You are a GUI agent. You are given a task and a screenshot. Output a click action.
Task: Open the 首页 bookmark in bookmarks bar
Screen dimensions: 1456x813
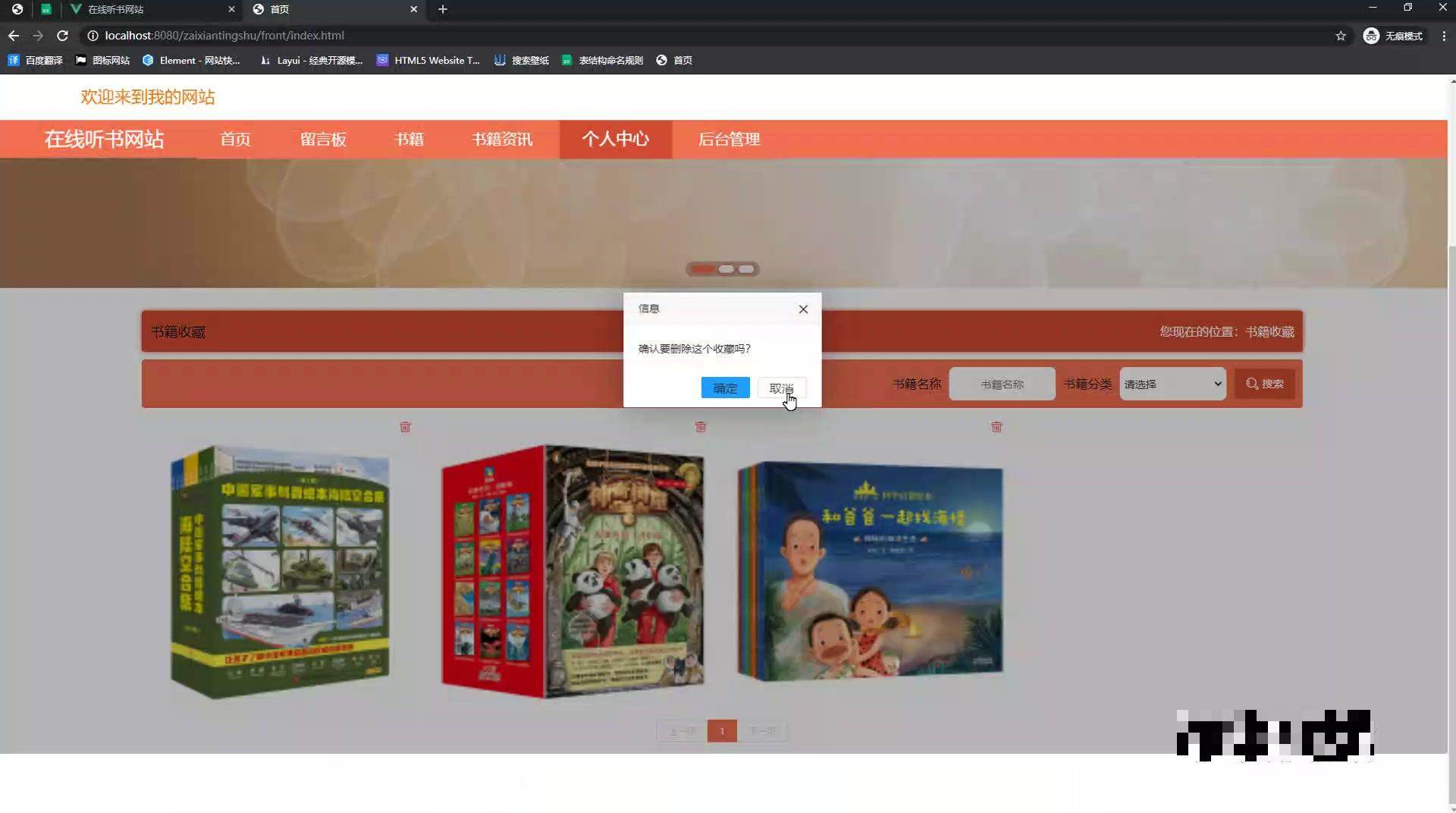(x=674, y=60)
